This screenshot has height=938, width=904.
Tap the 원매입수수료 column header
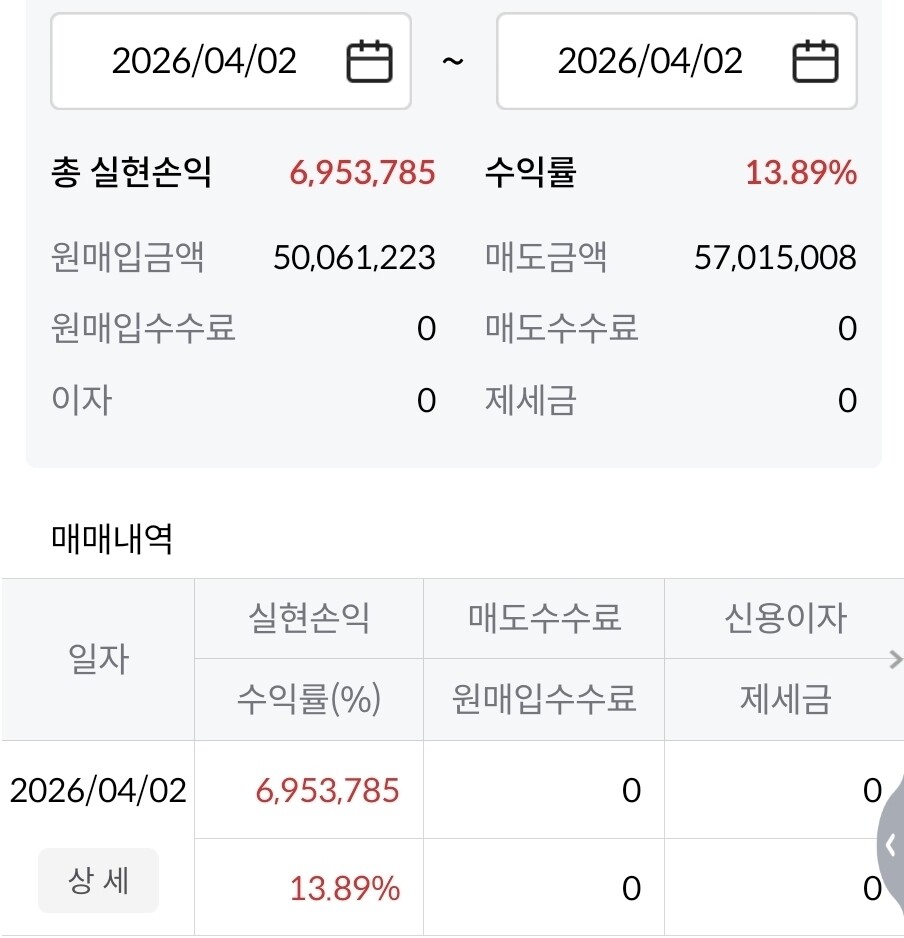(x=544, y=699)
